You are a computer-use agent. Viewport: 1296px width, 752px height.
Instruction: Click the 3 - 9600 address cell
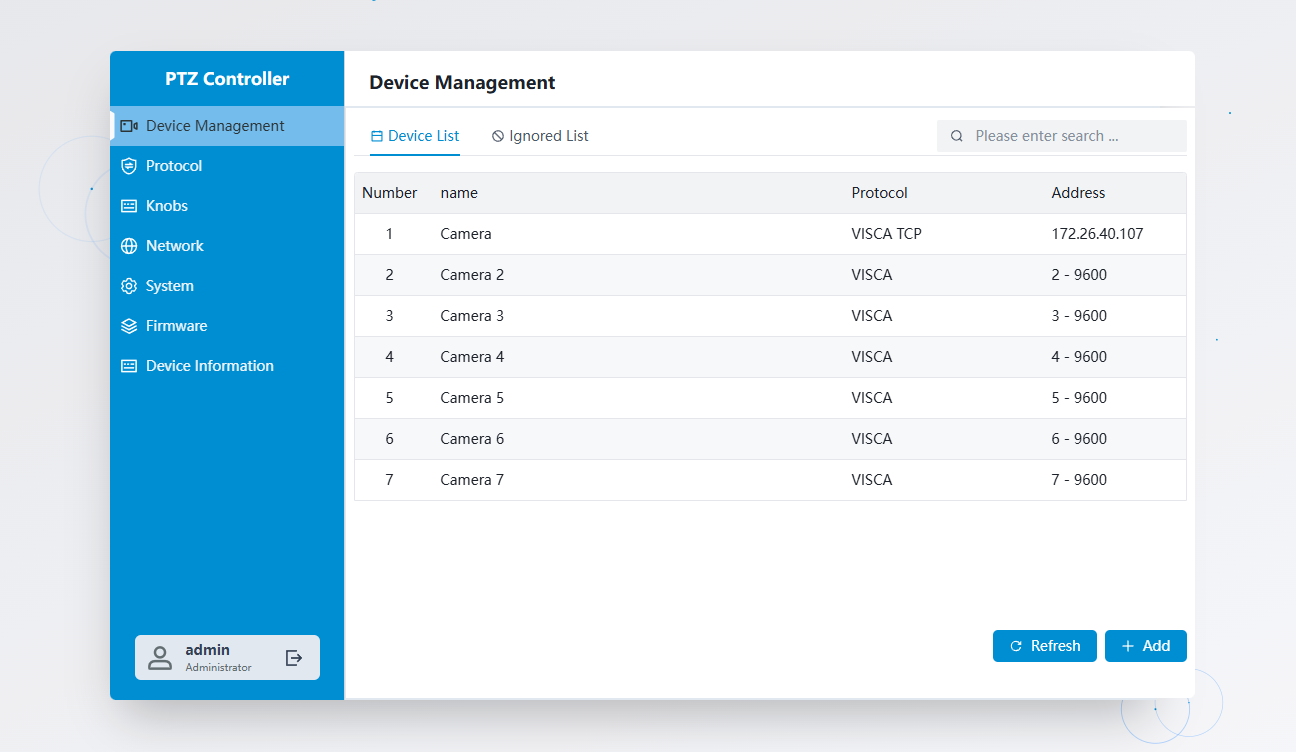click(1079, 316)
